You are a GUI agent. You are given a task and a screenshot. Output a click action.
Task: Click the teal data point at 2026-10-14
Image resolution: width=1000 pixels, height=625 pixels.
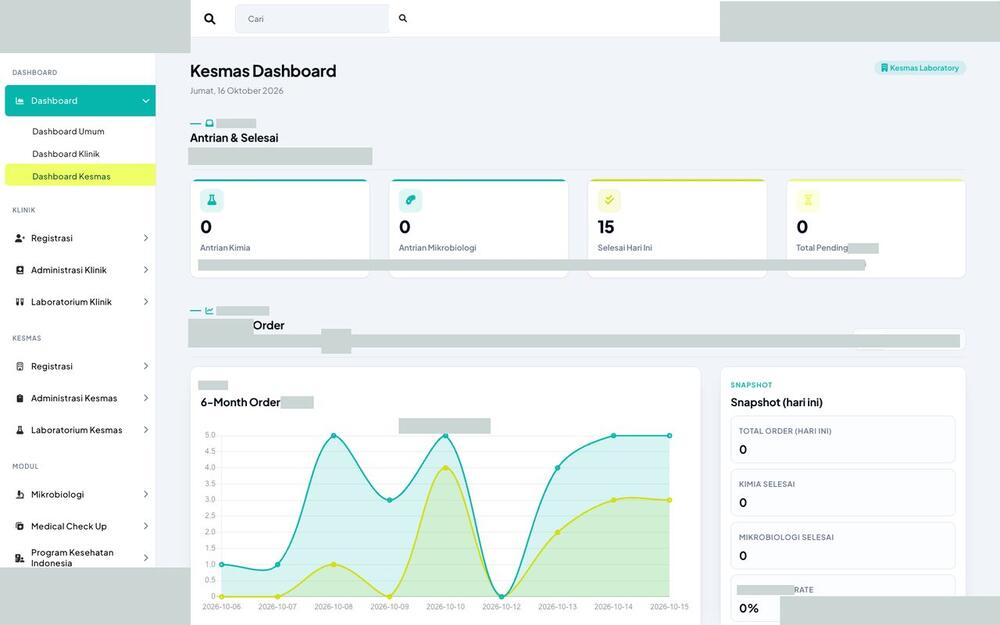coord(614,436)
